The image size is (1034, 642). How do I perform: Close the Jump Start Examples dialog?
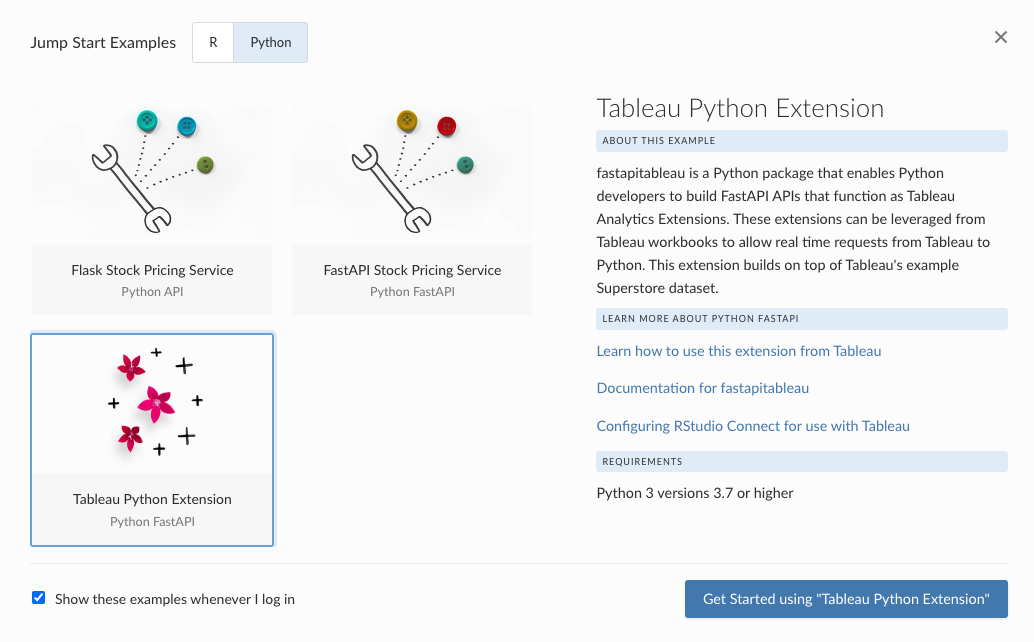[x=1000, y=37]
